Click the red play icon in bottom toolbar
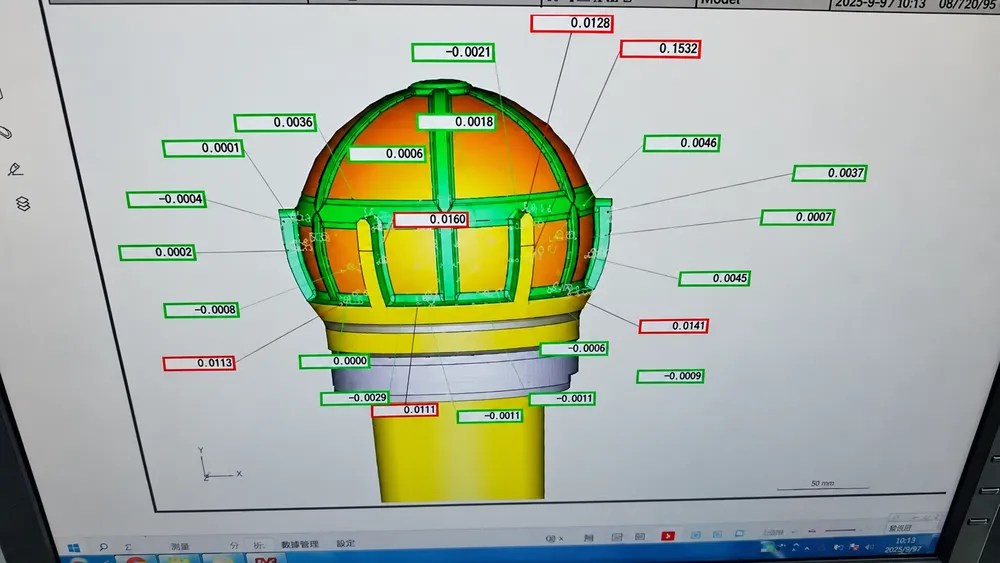Image resolution: width=1000 pixels, height=563 pixels. click(x=668, y=536)
